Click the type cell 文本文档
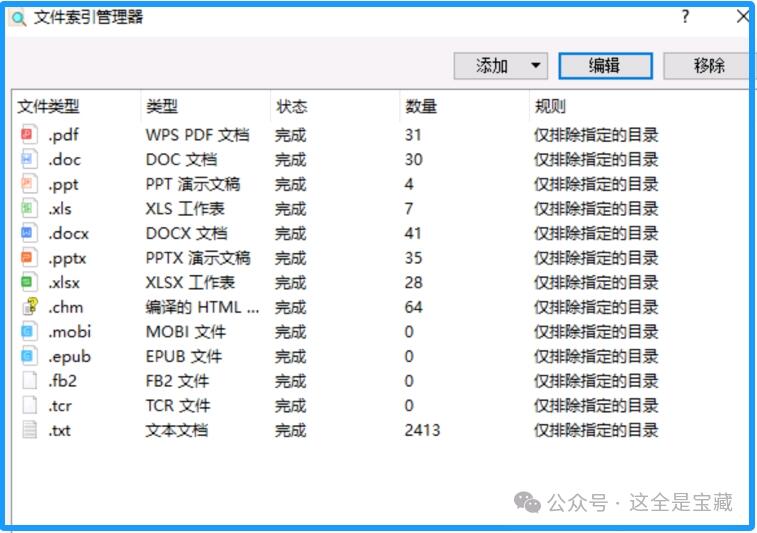The height and width of the screenshot is (533, 757). pyautogui.click(x=177, y=430)
